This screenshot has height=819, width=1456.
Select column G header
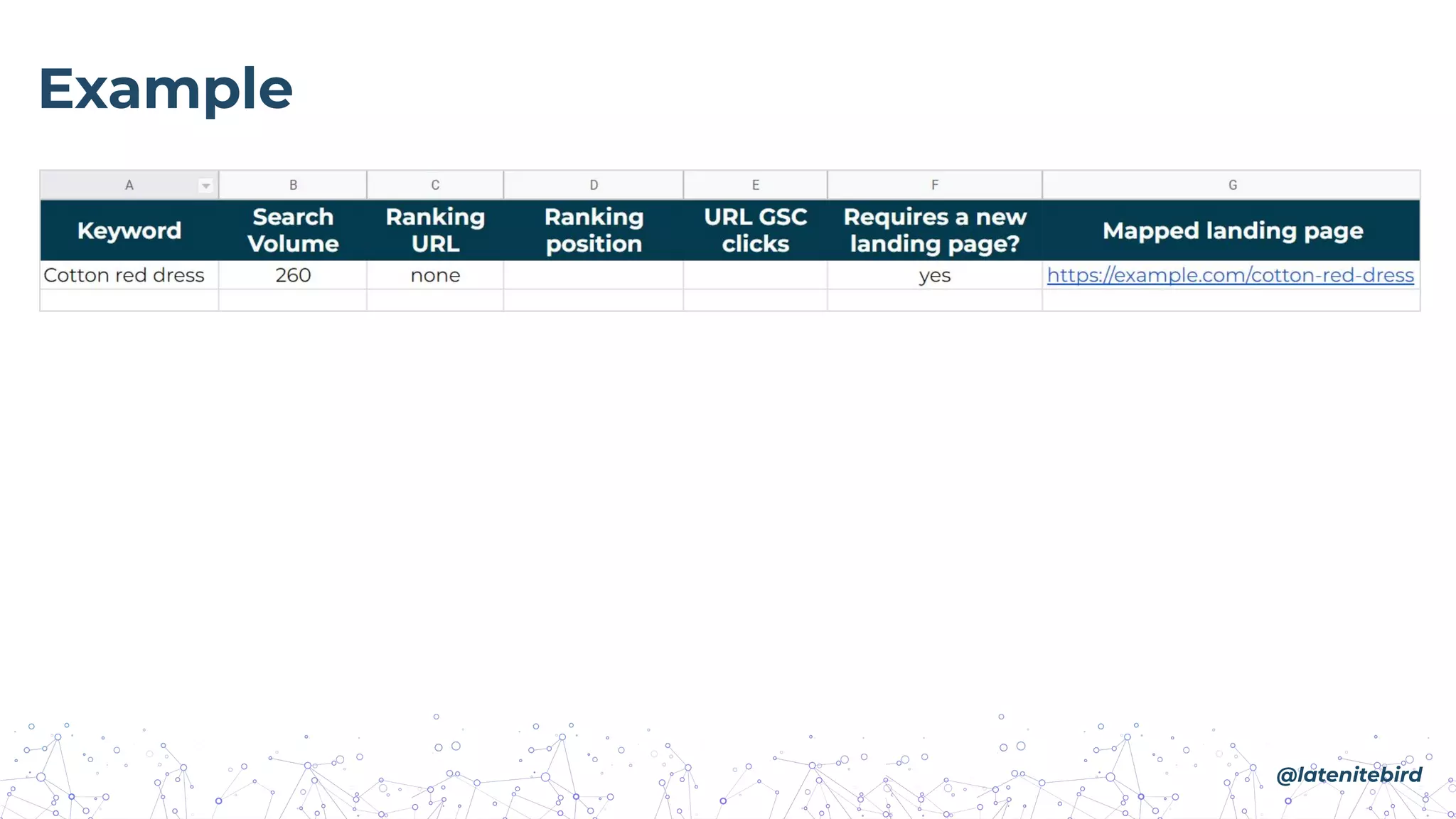[1232, 185]
